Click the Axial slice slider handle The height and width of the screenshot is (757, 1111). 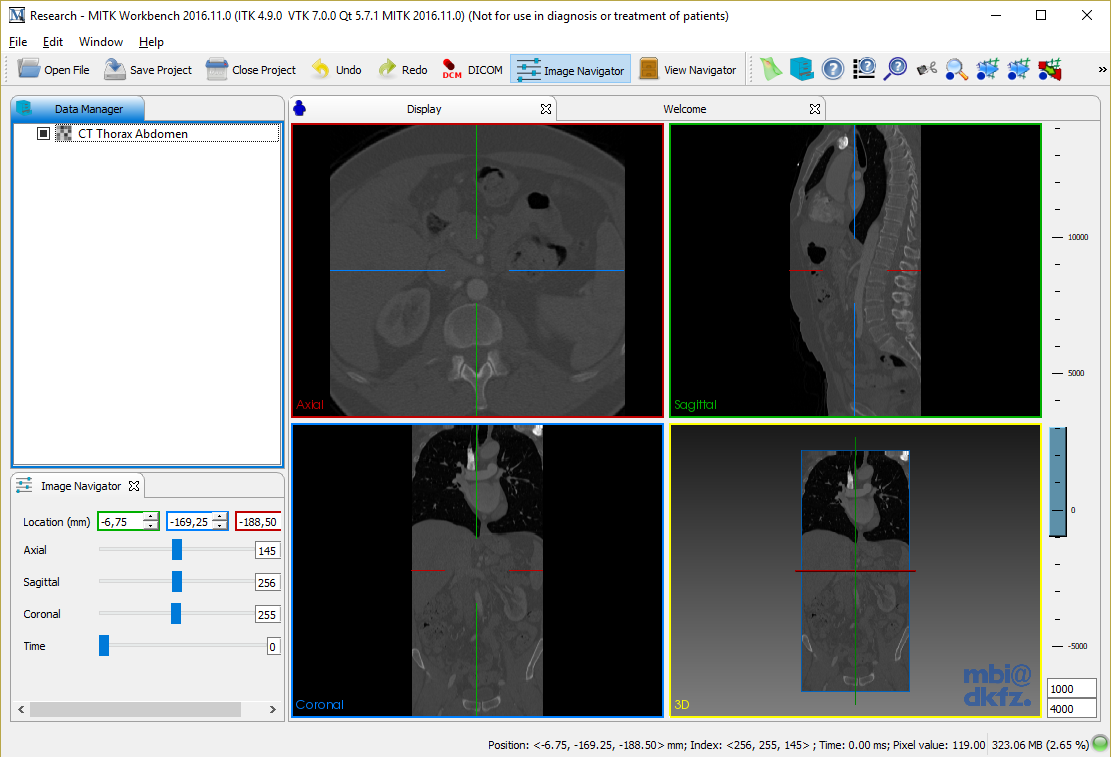pyautogui.click(x=177, y=550)
